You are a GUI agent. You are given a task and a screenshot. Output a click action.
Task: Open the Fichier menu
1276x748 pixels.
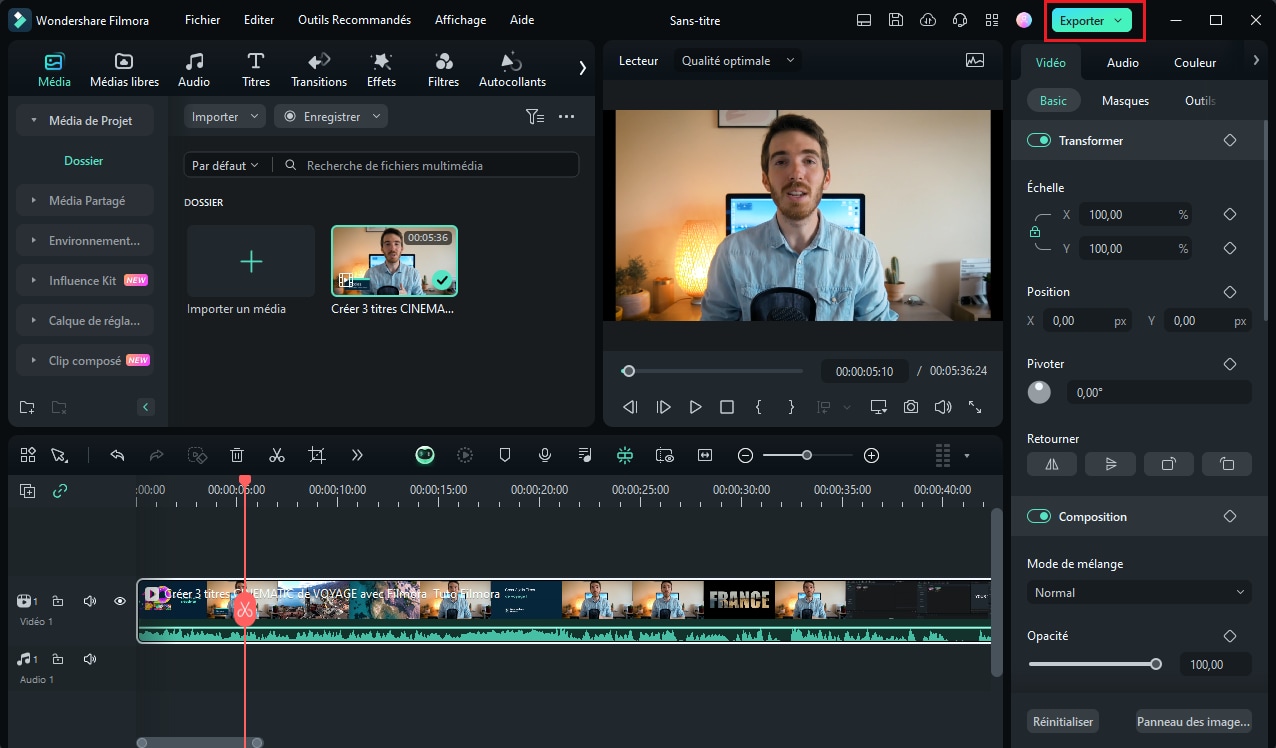pos(202,20)
